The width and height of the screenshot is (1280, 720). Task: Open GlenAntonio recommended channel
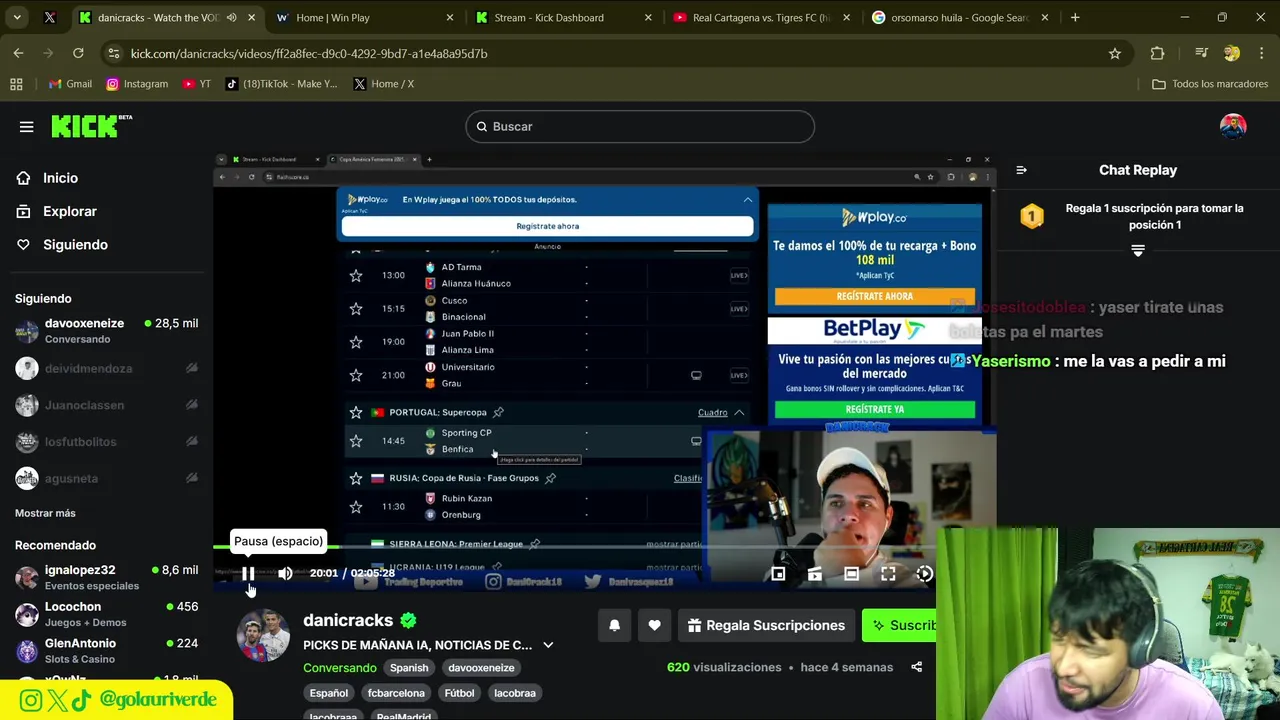tap(106, 651)
